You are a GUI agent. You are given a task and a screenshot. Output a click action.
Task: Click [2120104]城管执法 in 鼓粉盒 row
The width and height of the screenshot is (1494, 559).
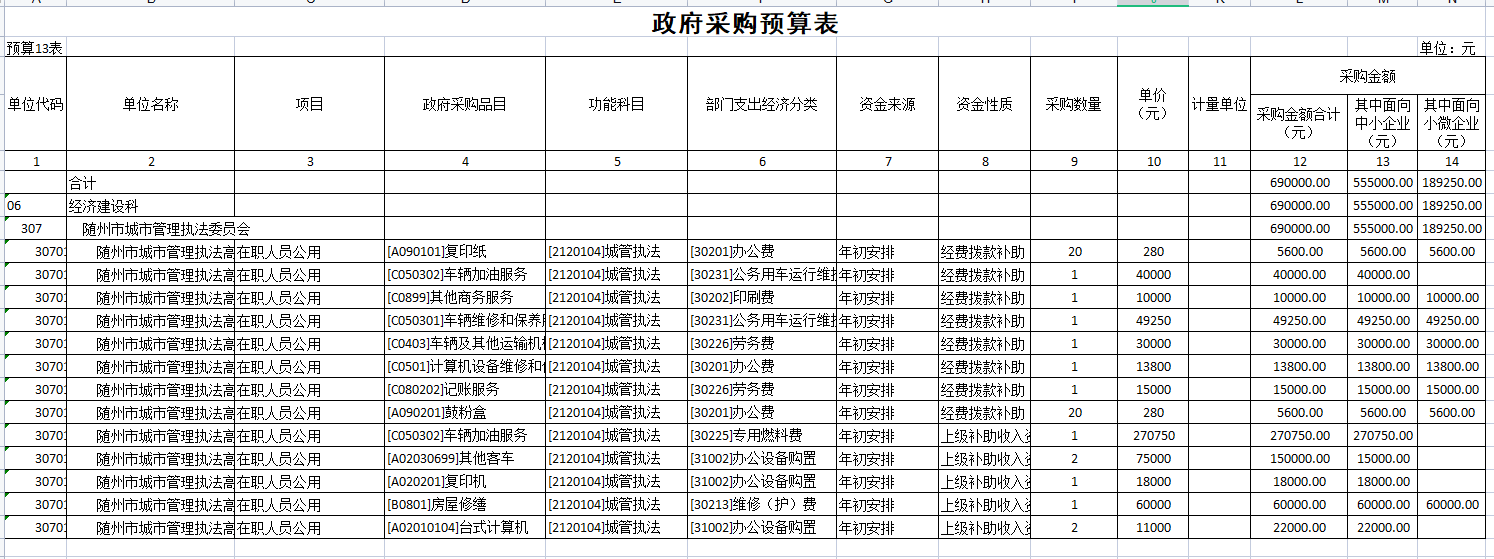(617, 413)
